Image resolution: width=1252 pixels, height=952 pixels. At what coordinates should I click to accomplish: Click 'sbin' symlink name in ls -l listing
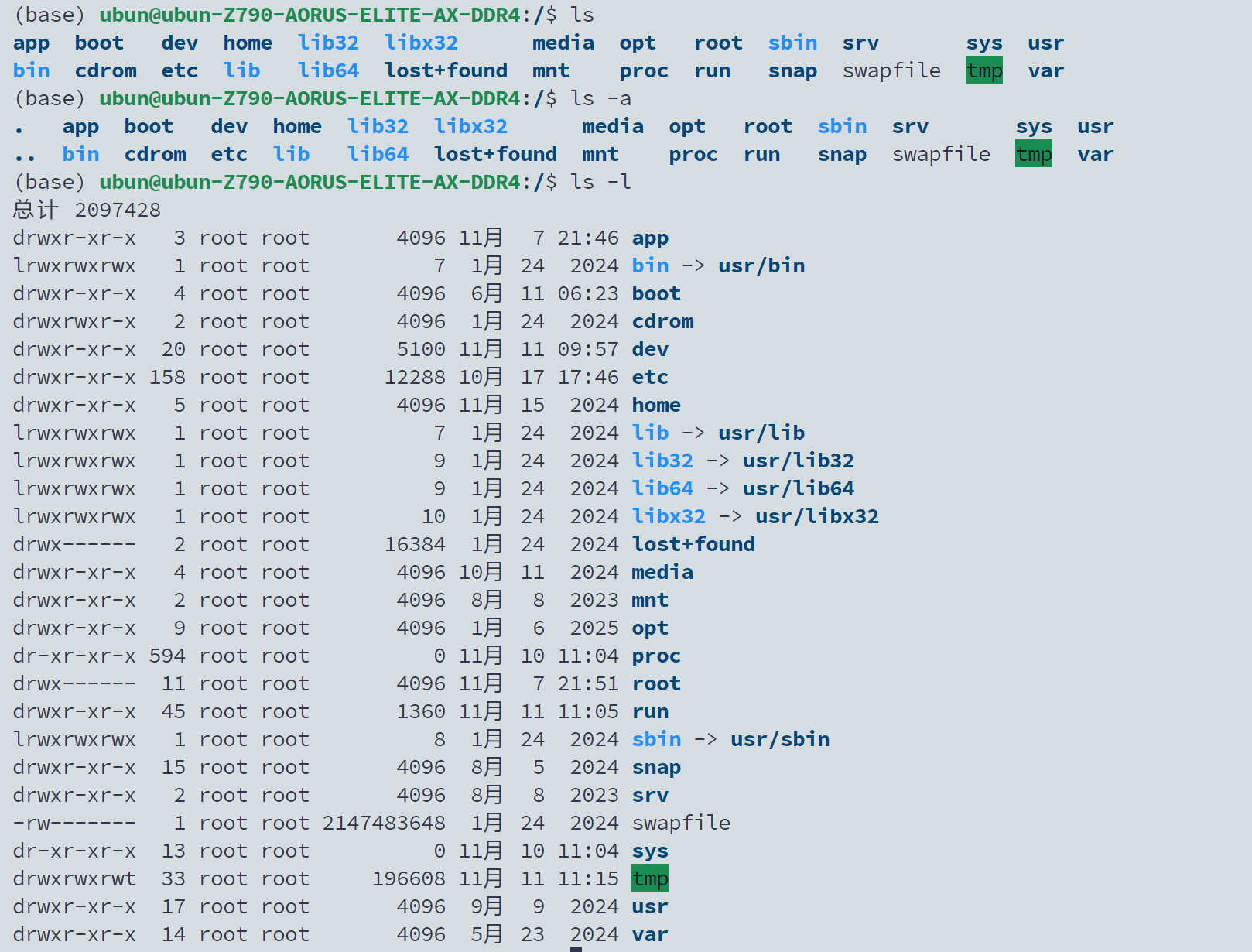(x=656, y=739)
